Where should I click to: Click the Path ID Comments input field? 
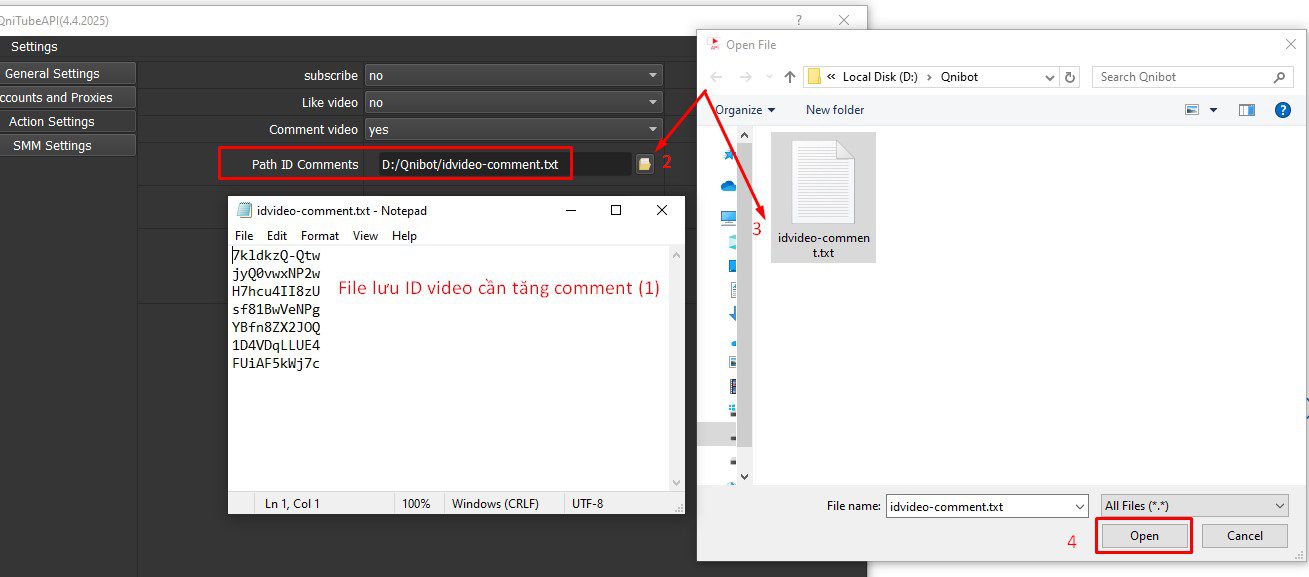coord(504,164)
